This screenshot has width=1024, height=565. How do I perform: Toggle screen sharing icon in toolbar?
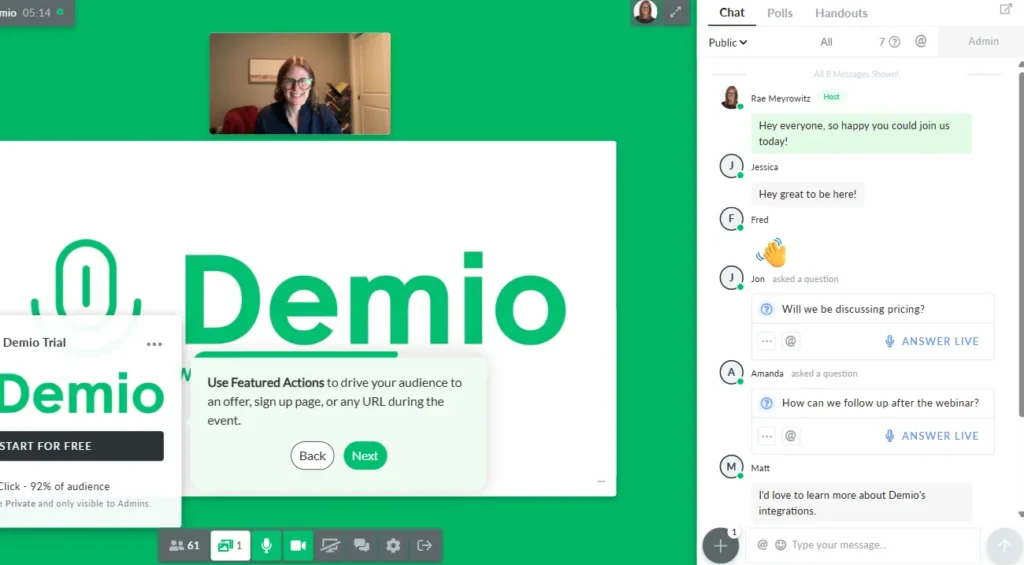pos(330,545)
